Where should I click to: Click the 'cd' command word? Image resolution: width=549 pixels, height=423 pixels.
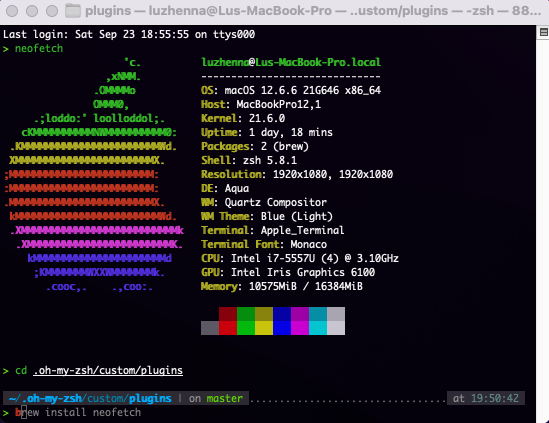tap(21, 370)
